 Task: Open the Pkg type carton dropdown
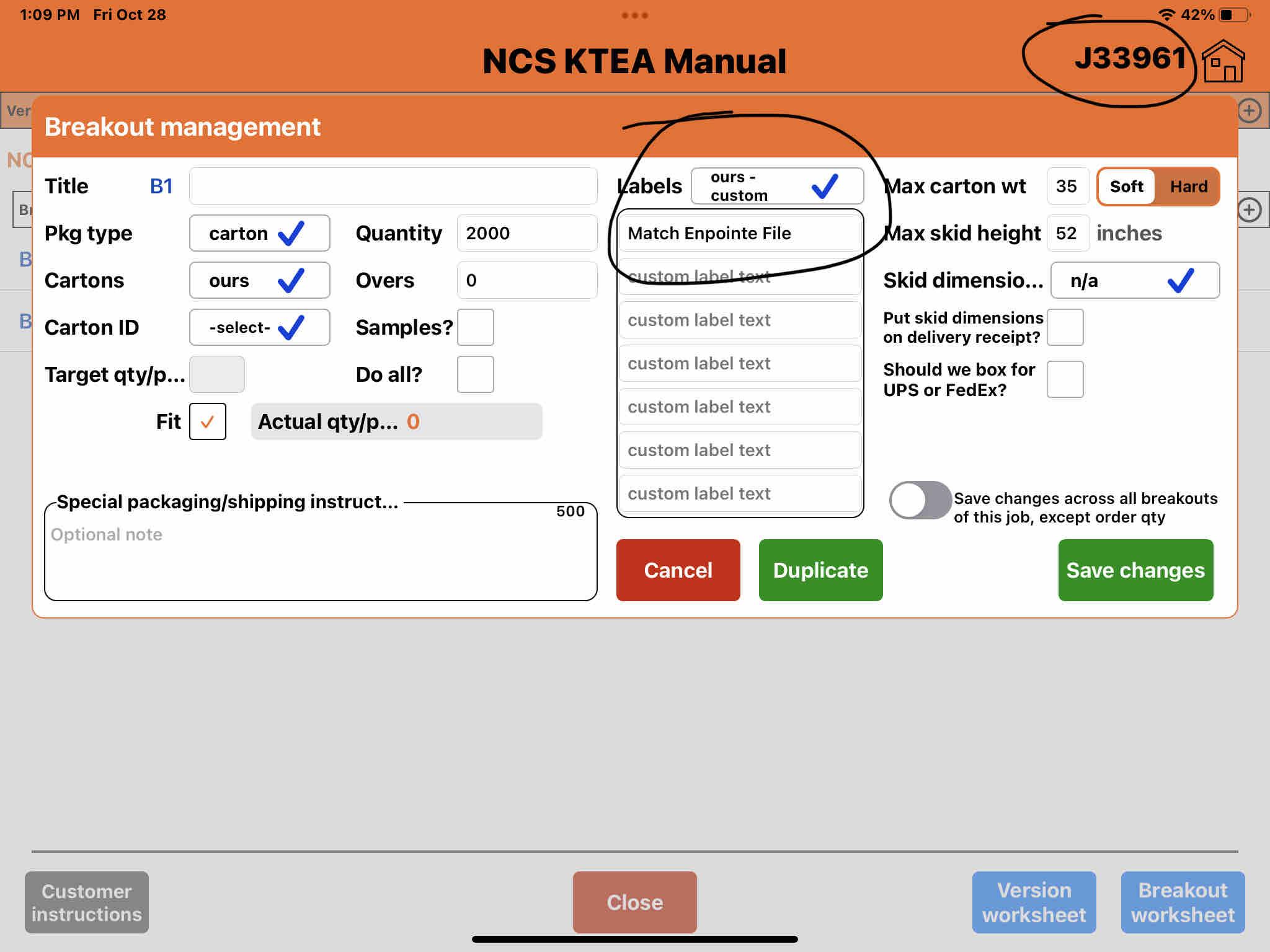click(259, 233)
